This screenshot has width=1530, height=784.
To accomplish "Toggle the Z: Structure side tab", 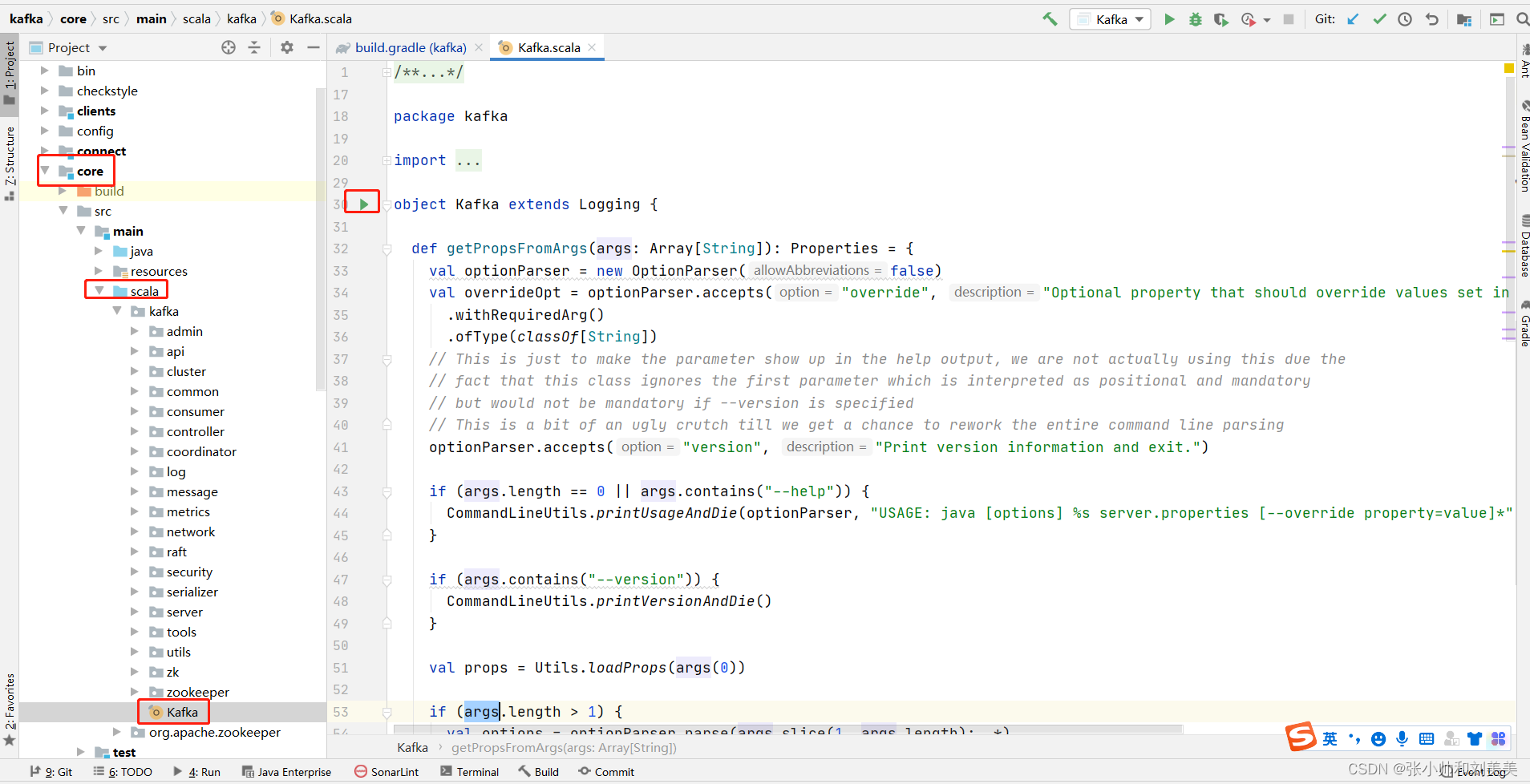I will tap(10, 163).
